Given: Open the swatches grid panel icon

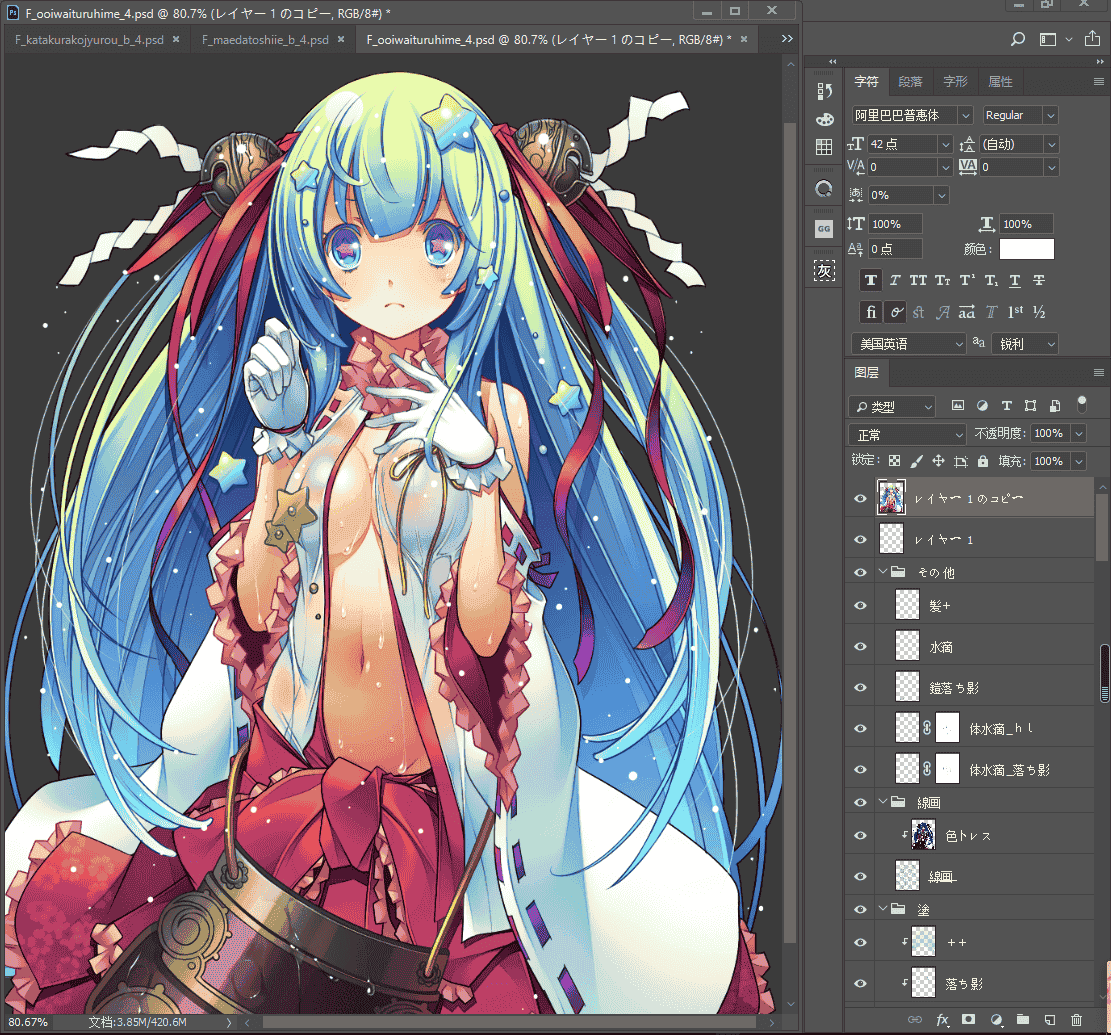Looking at the screenshot, I should click(824, 147).
